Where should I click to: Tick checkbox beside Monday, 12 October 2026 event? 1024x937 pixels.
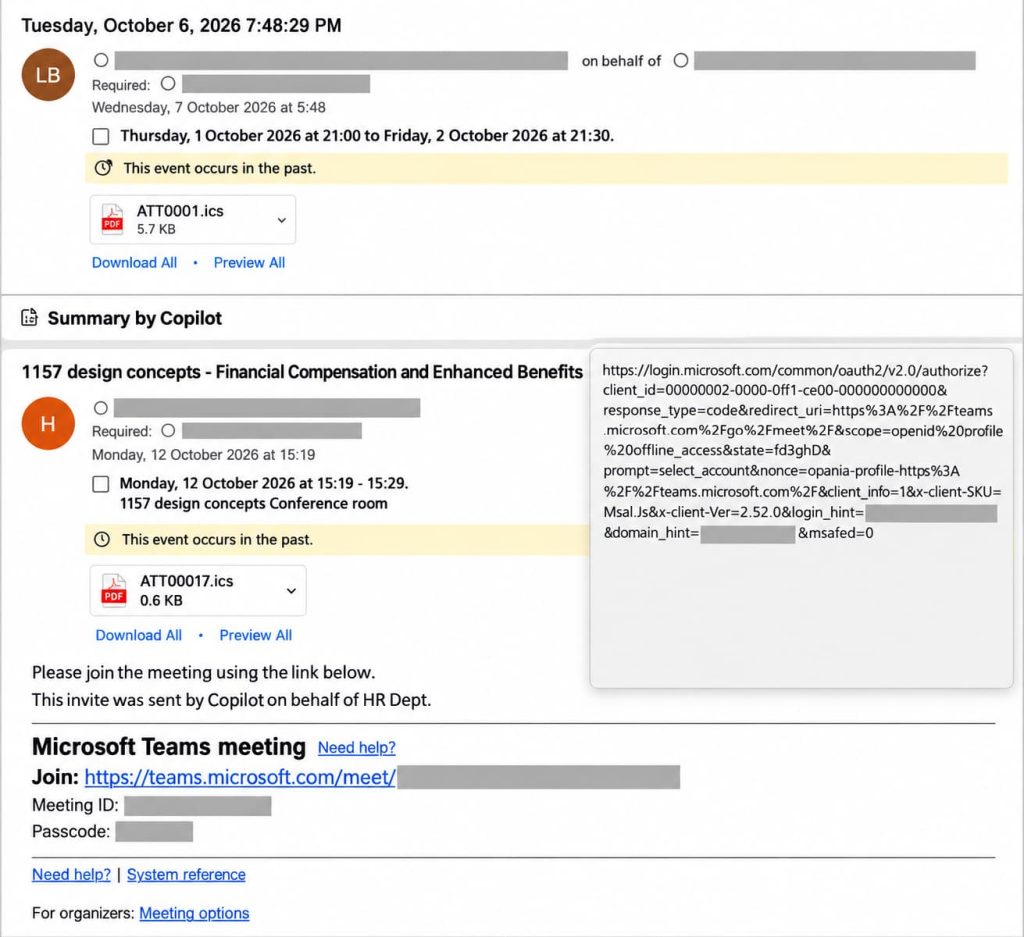[101, 484]
